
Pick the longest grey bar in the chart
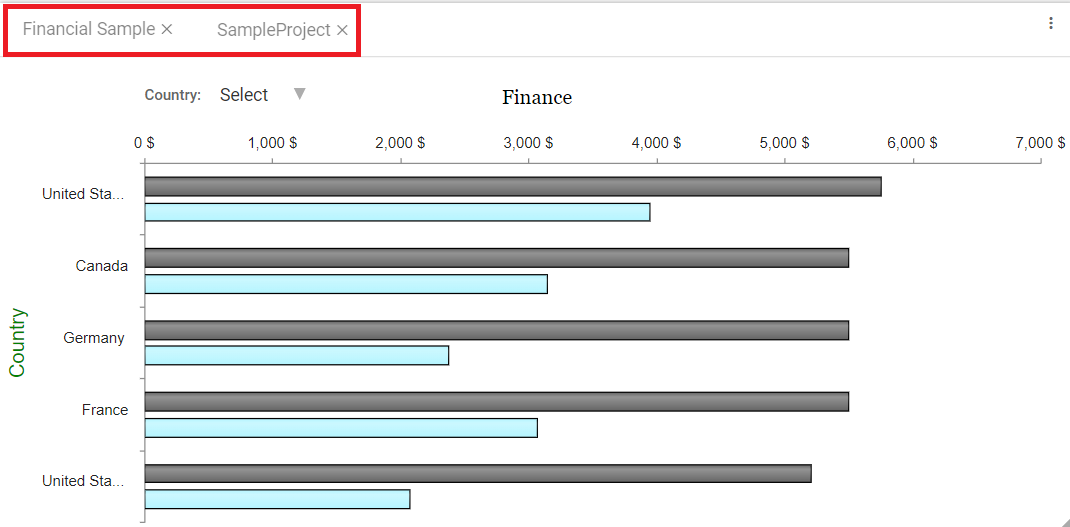512,187
